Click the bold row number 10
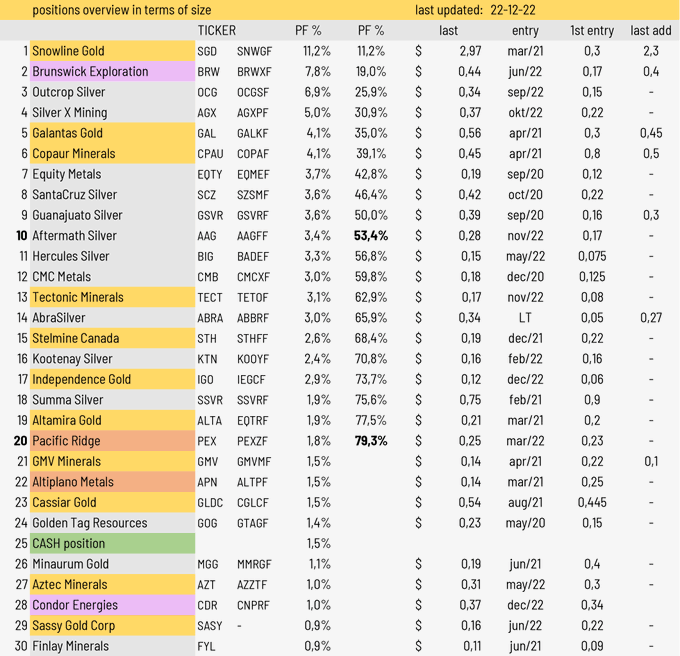Viewport: 680px width, 656px height. click(x=21, y=236)
